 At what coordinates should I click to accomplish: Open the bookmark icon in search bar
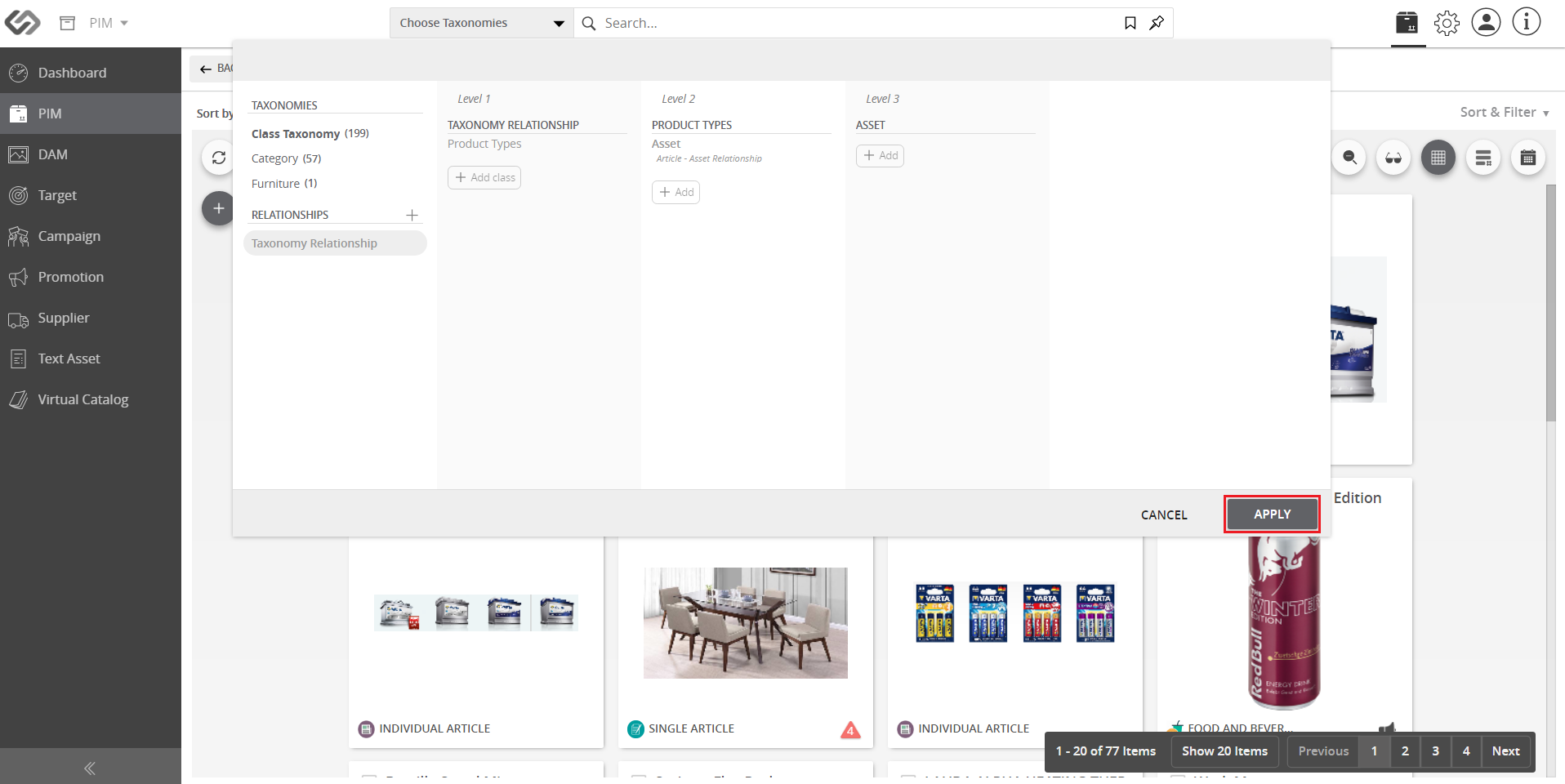coord(1130,23)
